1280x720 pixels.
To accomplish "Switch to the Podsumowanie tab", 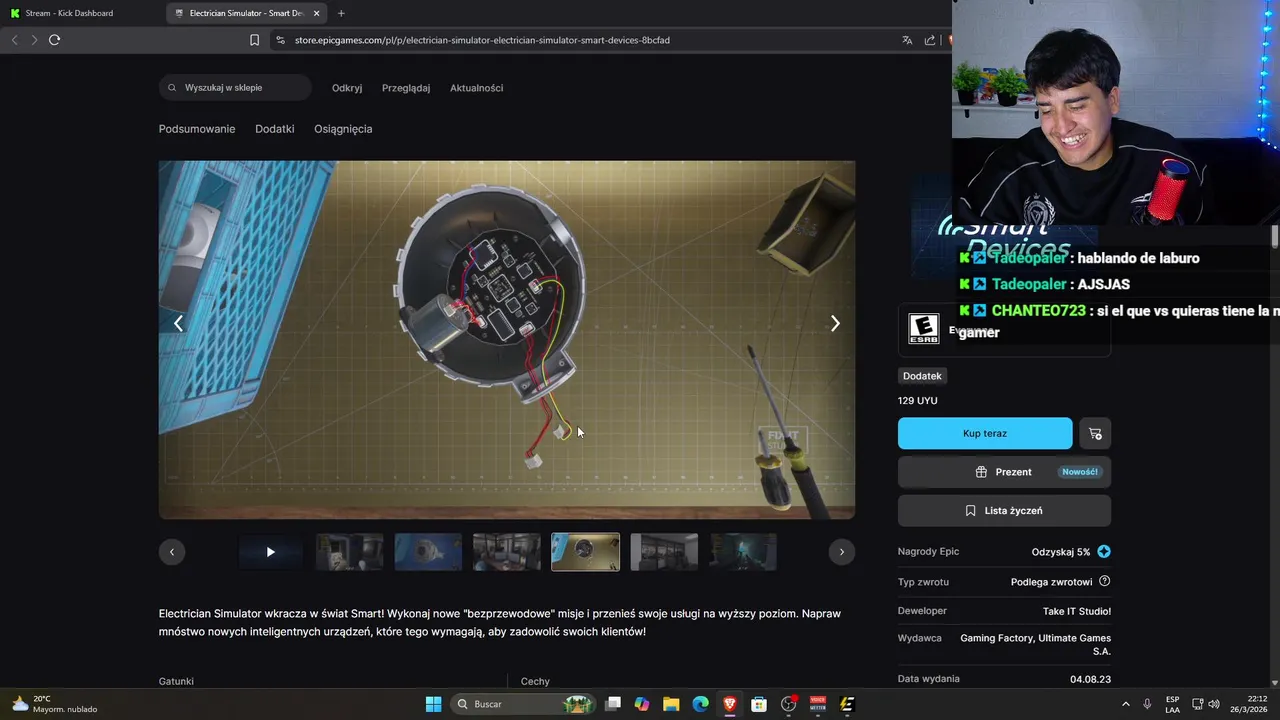I will (x=197, y=129).
